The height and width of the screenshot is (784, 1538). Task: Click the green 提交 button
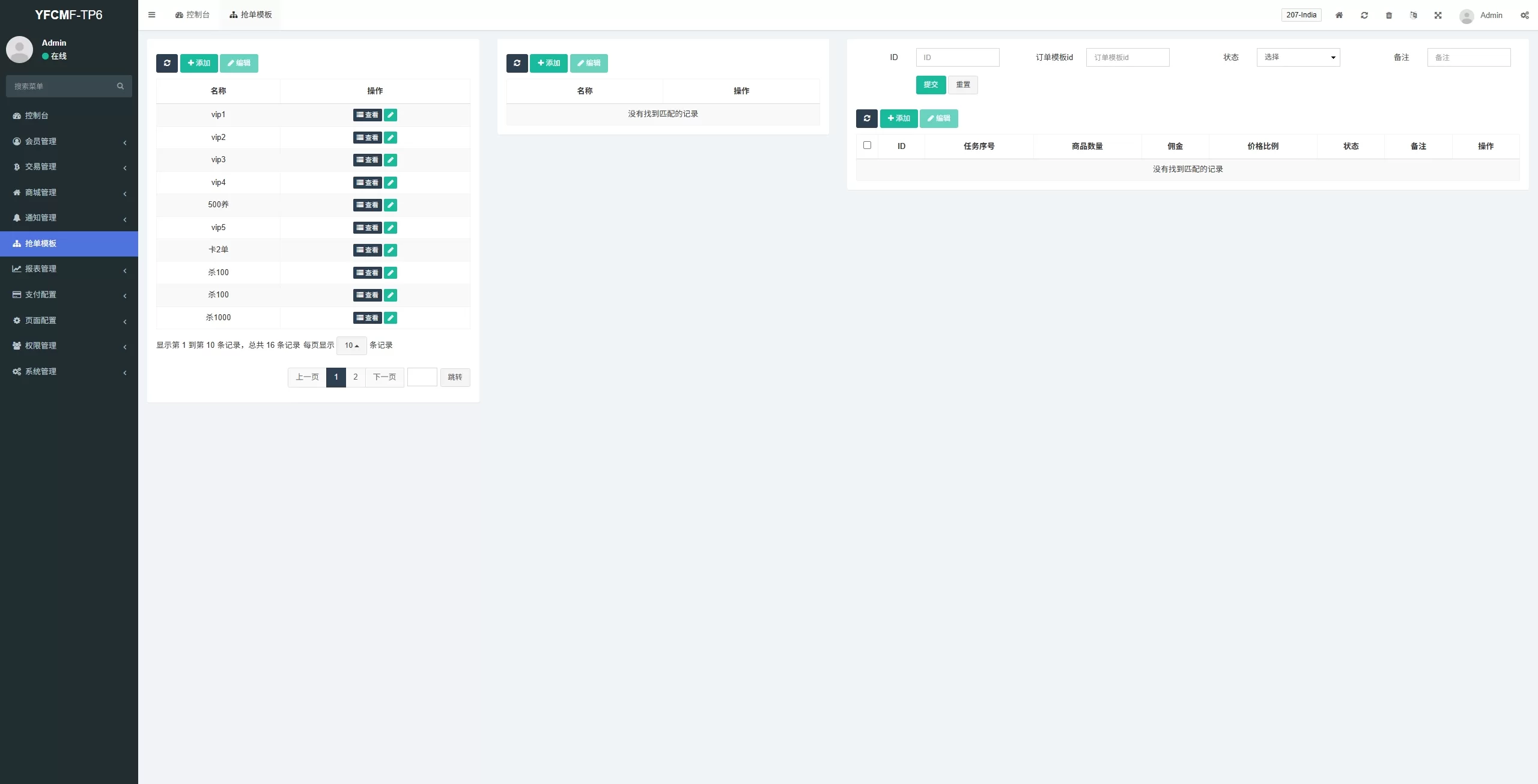(931, 85)
